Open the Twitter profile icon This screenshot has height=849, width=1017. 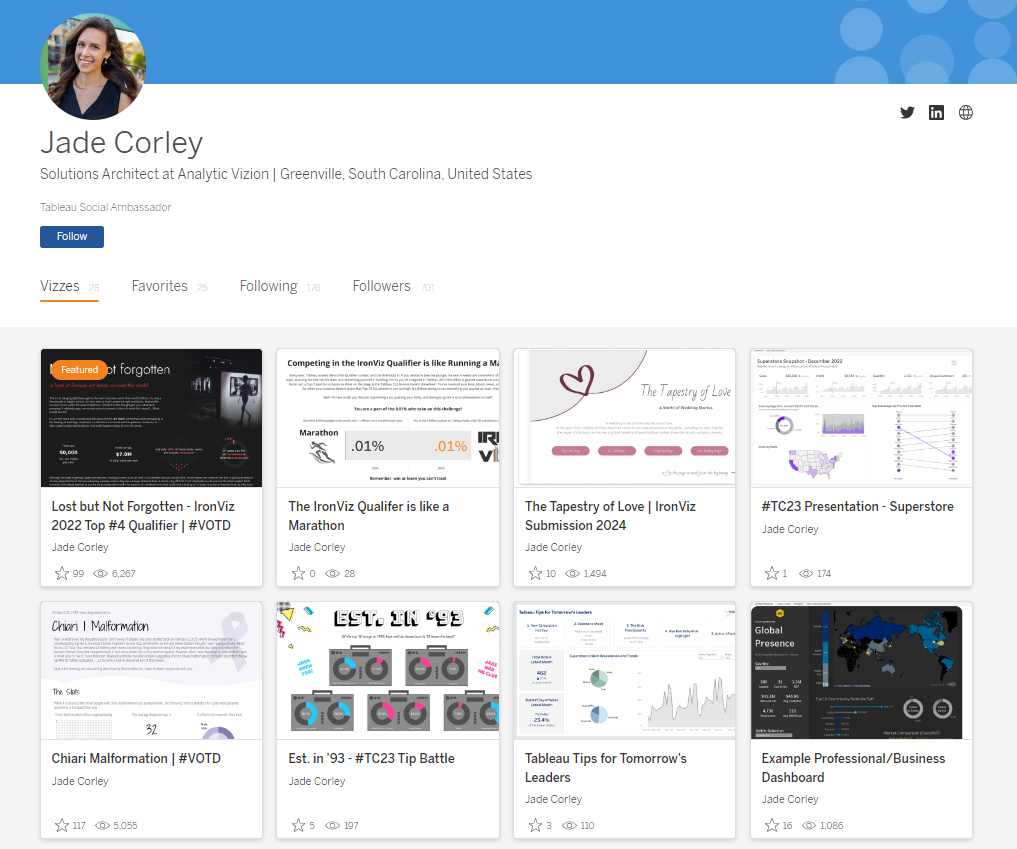(907, 113)
